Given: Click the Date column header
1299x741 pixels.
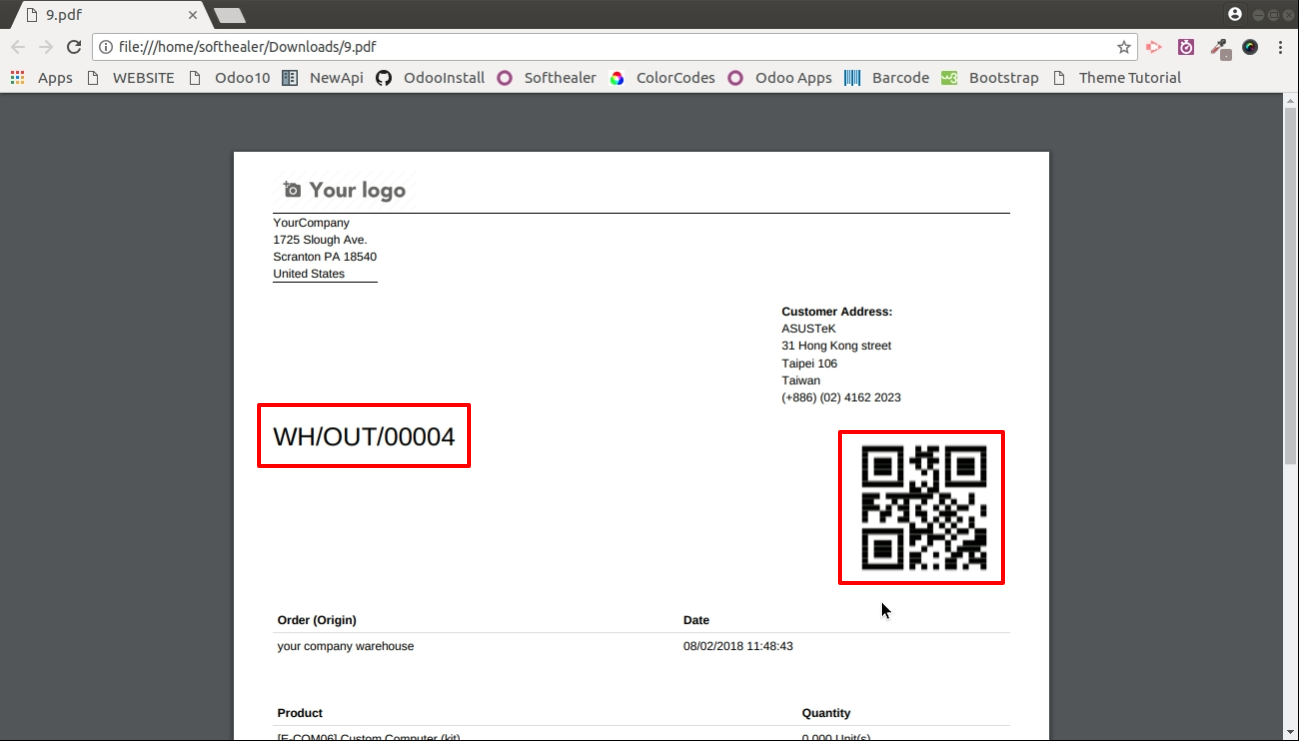Looking at the screenshot, I should pyautogui.click(x=696, y=620).
